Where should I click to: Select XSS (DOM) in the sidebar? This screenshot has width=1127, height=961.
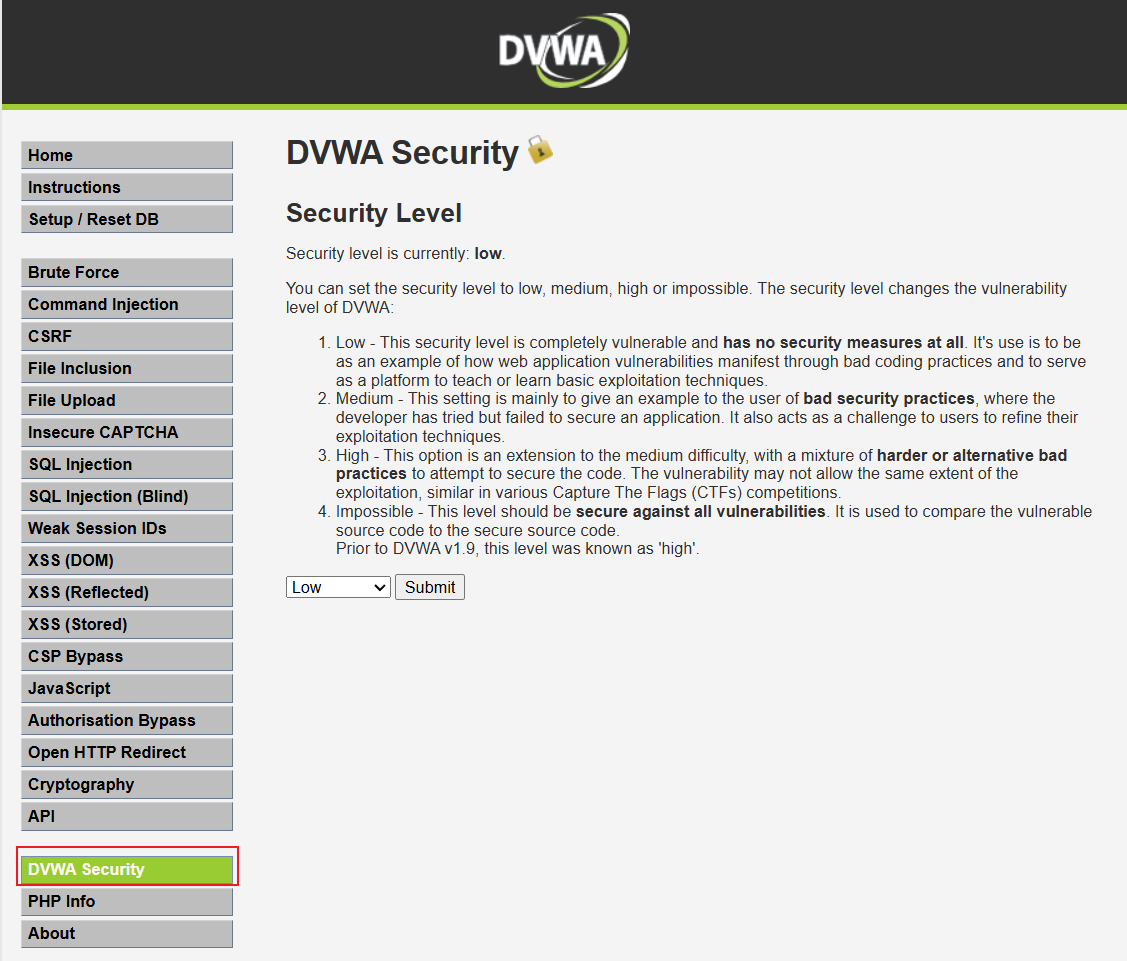click(x=126, y=561)
